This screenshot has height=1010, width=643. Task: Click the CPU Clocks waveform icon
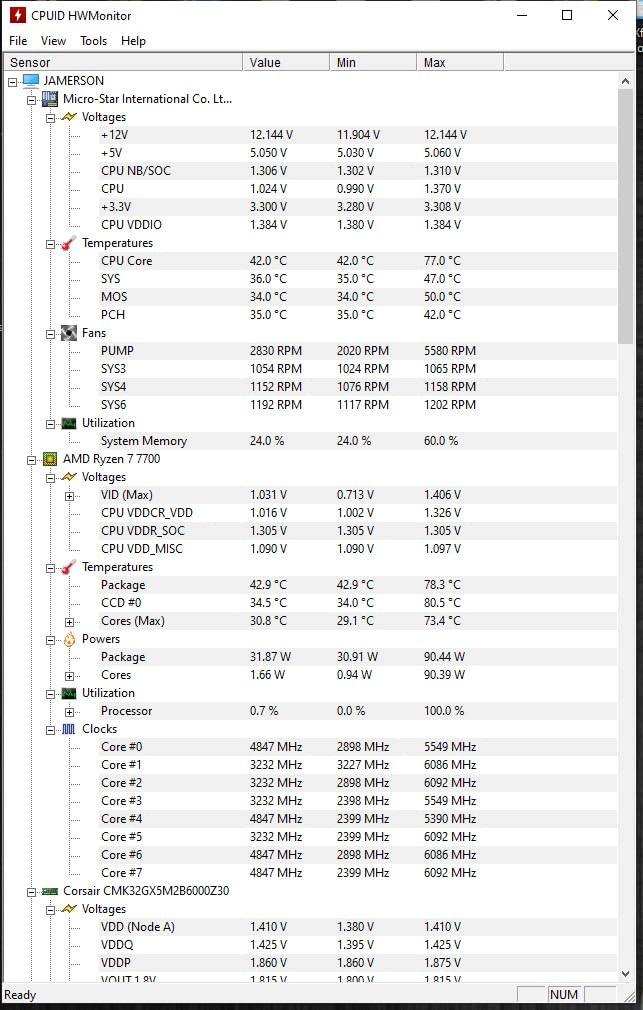point(69,729)
